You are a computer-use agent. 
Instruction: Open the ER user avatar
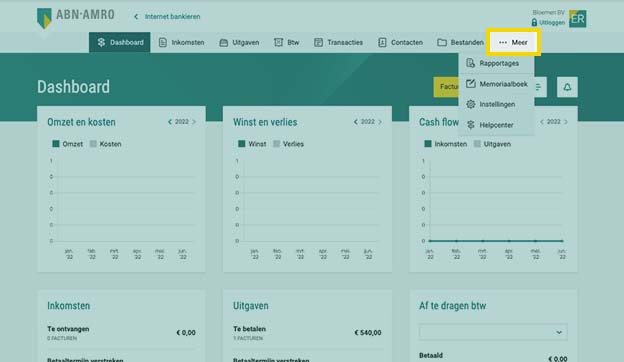click(x=577, y=19)
